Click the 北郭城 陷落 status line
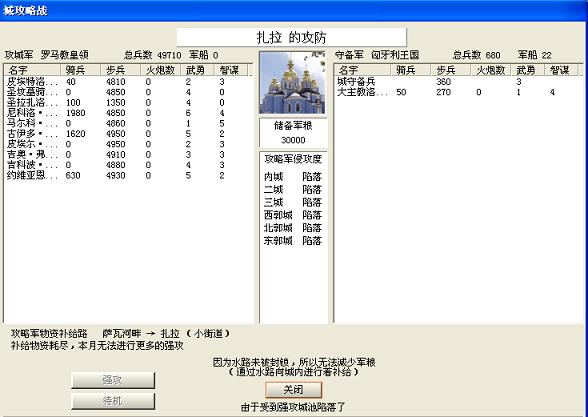This screenshot has height=417, width=588. pyautogui.click(x=293, y=228)
